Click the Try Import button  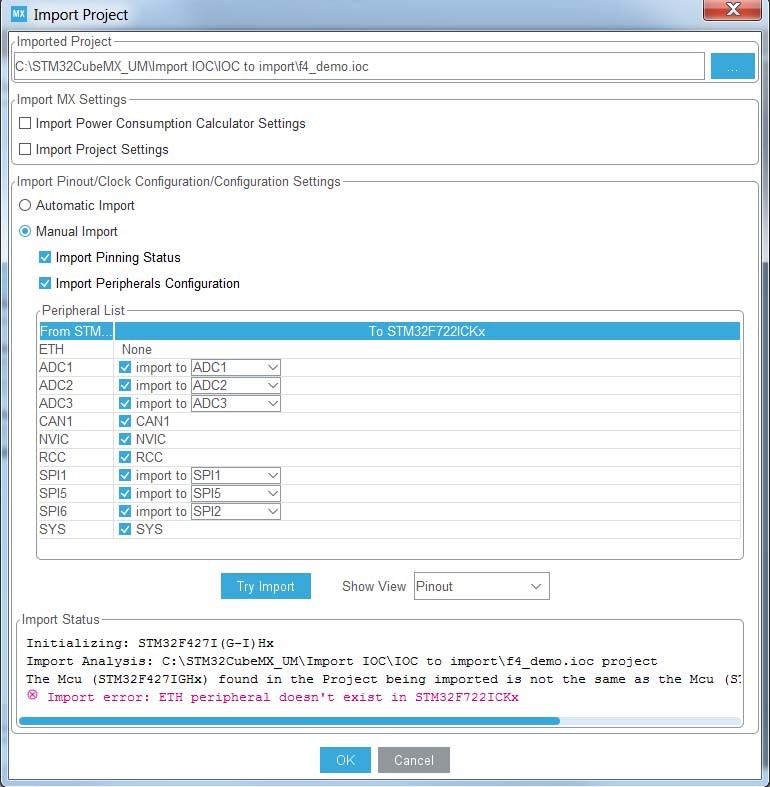(266, 586)
